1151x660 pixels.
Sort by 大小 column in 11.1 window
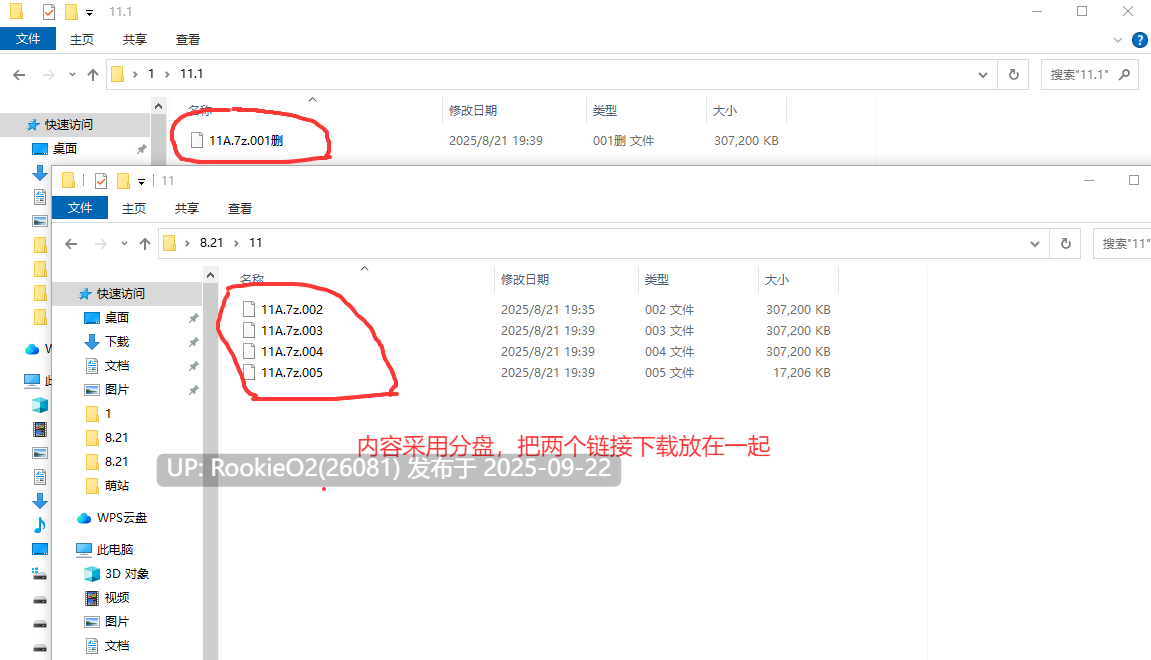[725, 110]
